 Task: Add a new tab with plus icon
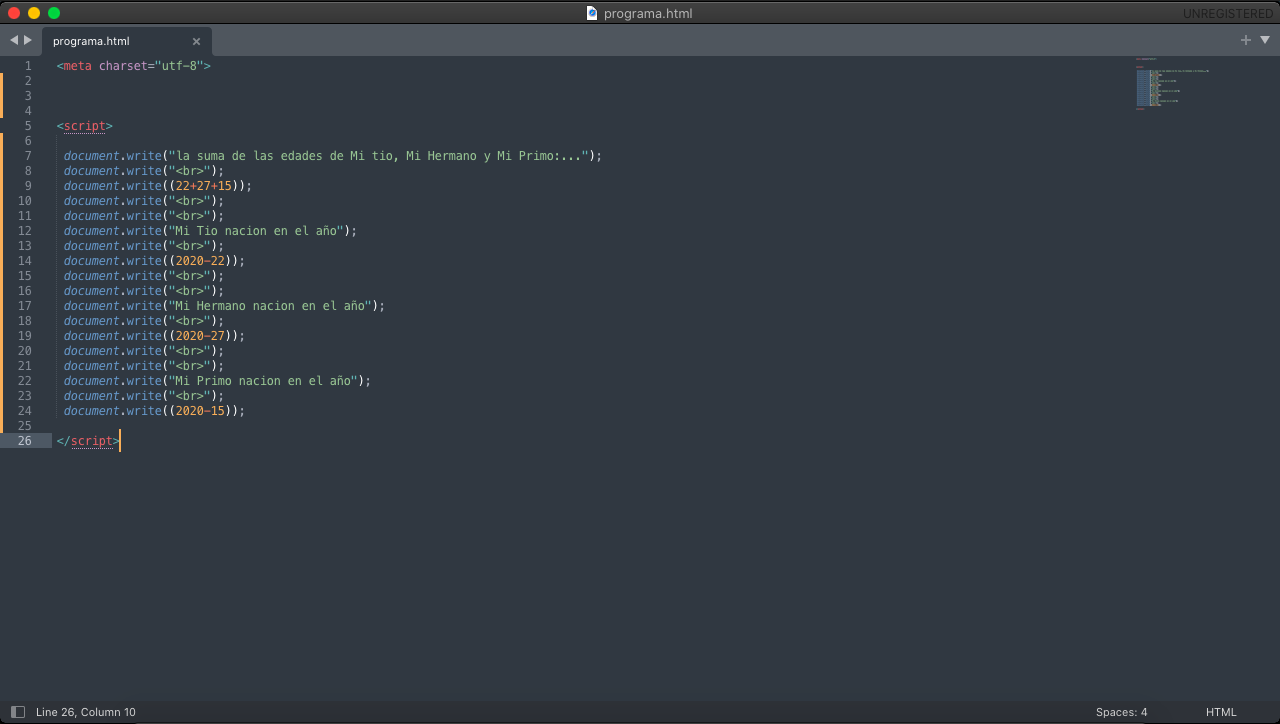tap(1246, 40)
